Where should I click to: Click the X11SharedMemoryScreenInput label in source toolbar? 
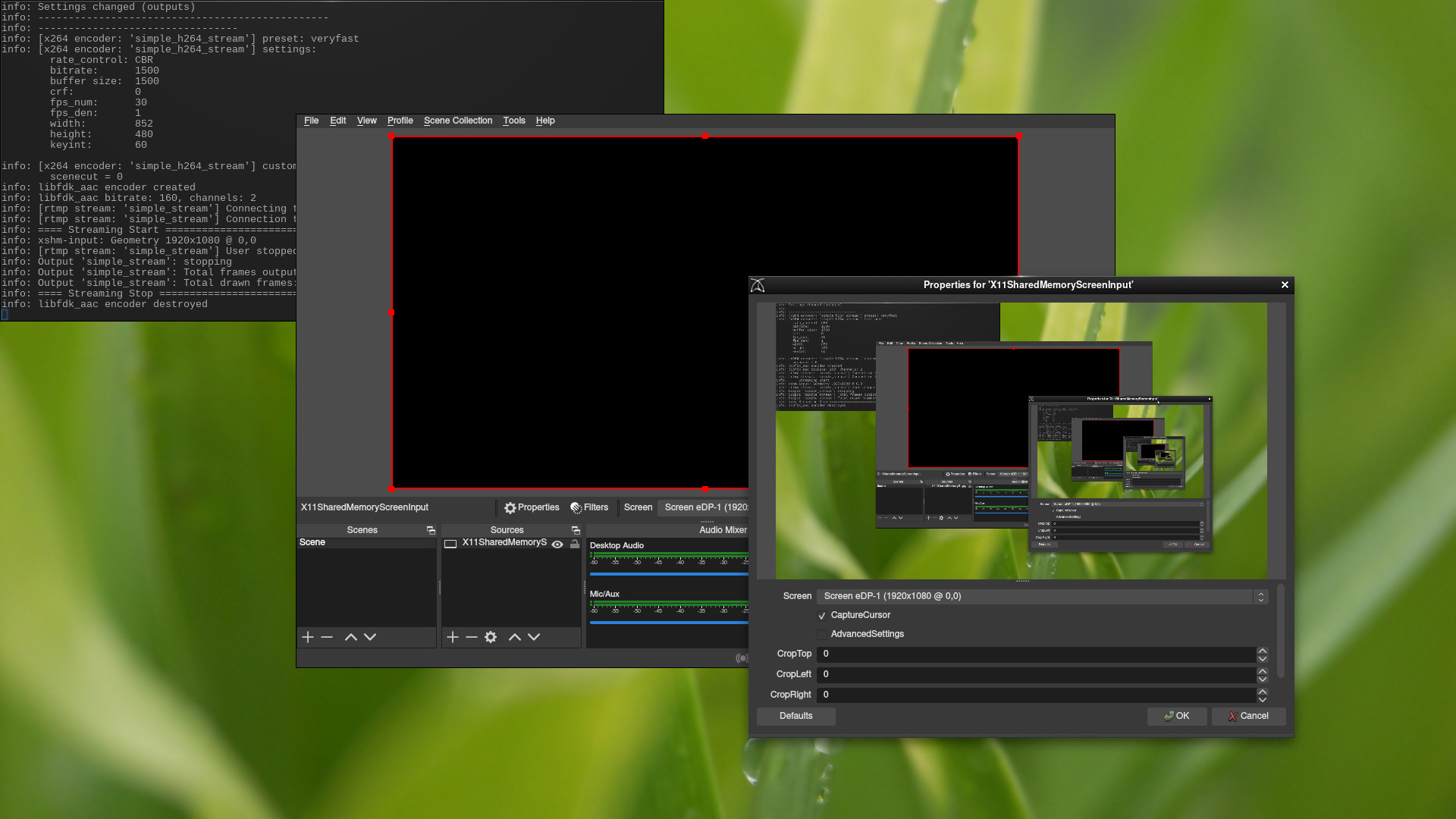coord(365,507)
